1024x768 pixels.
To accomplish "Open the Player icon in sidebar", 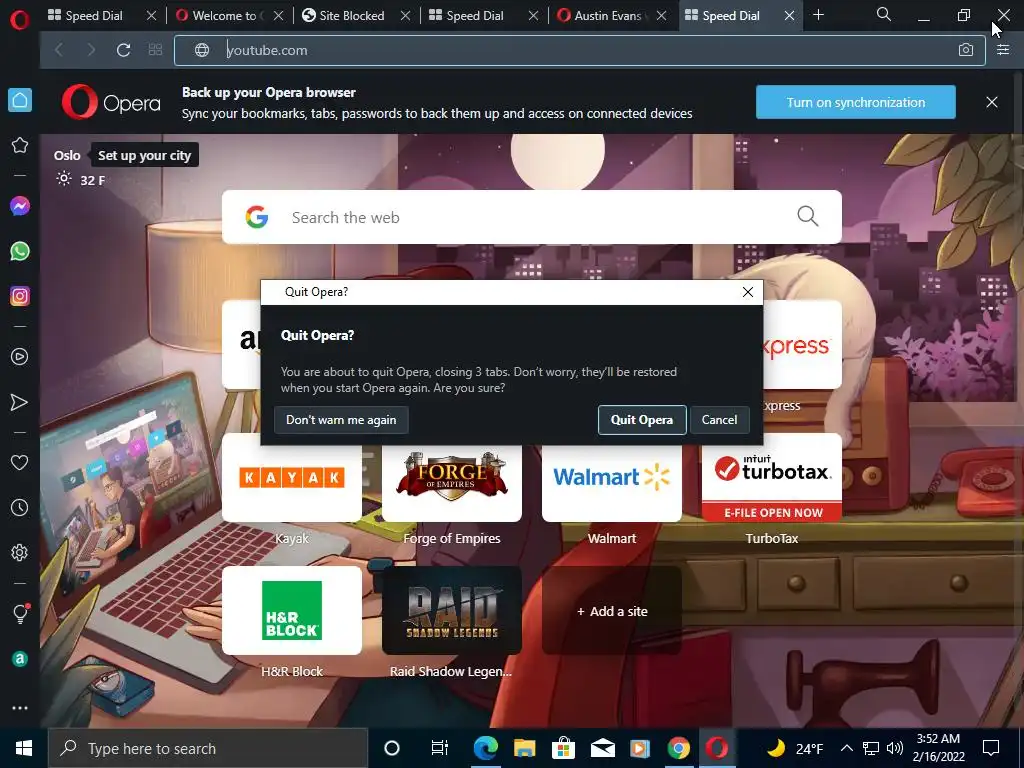I will (x=20, y=357).
